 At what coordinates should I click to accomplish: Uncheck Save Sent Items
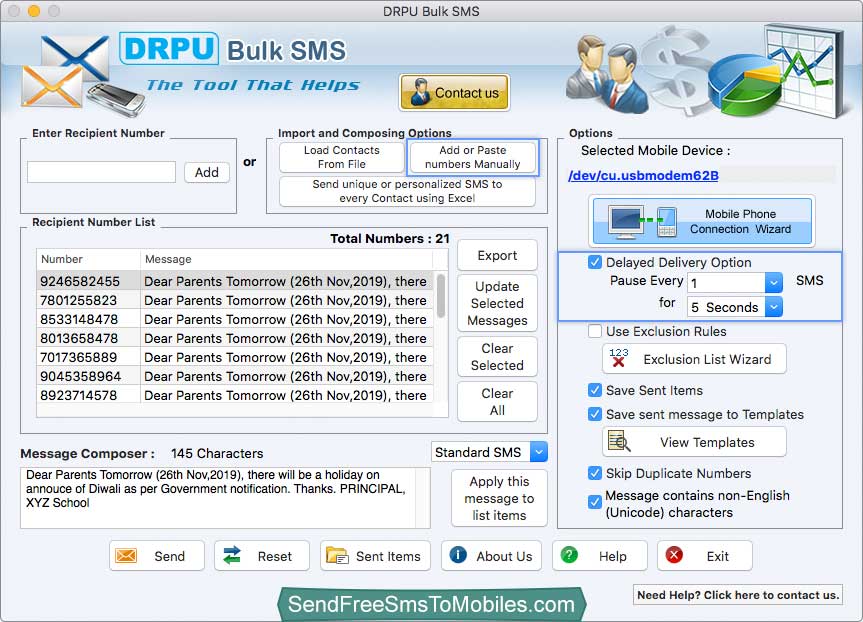point(594,390)
